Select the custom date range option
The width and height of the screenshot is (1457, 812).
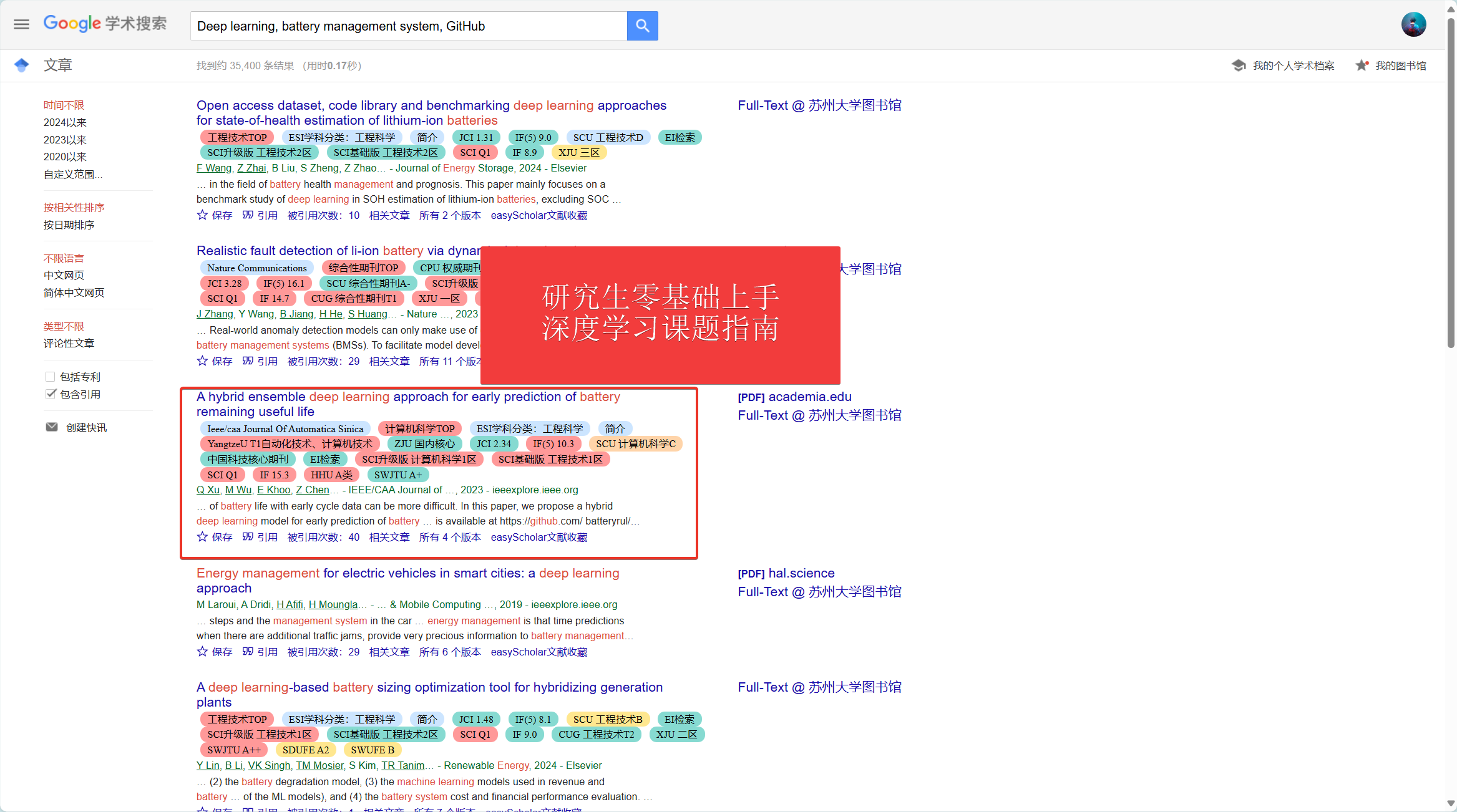pos(72,174)
